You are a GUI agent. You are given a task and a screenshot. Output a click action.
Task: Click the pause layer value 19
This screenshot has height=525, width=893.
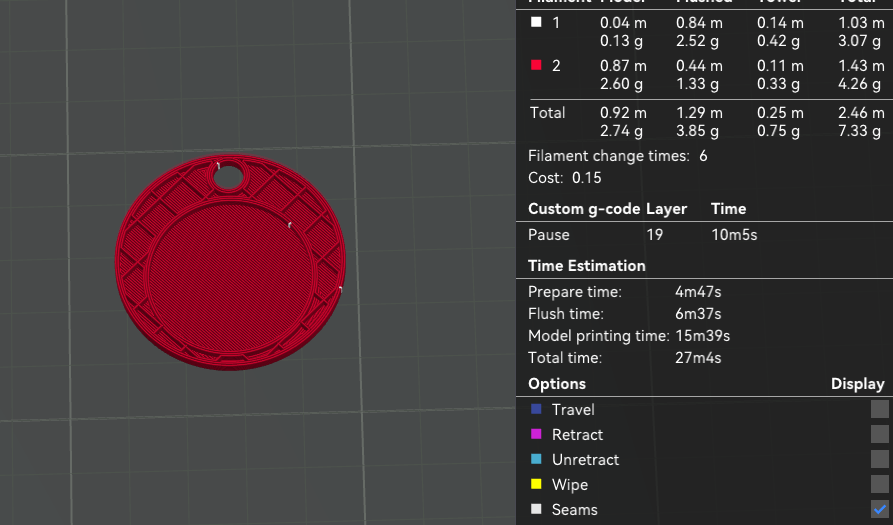(654, 235)
